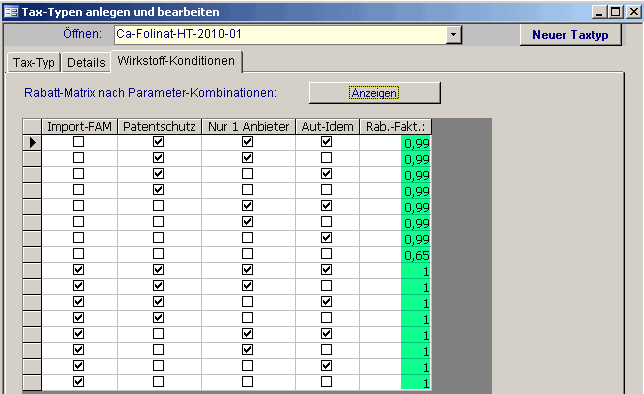Uncheck Patentschutz in the fourth row
The image size is (644, 394).
pos(159,190)
